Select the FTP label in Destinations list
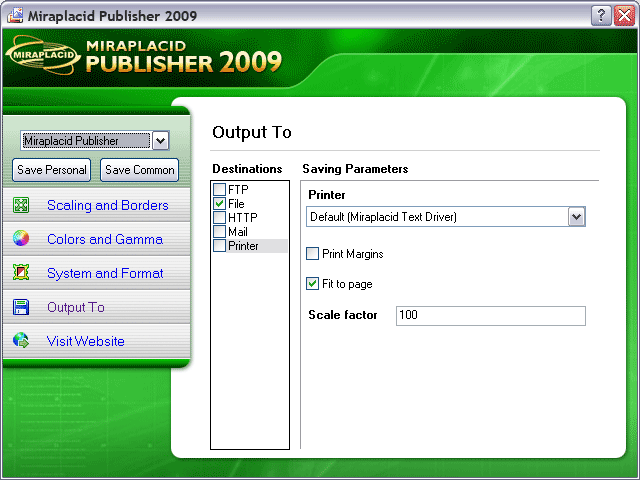640x480 pixels. [238, 190]
